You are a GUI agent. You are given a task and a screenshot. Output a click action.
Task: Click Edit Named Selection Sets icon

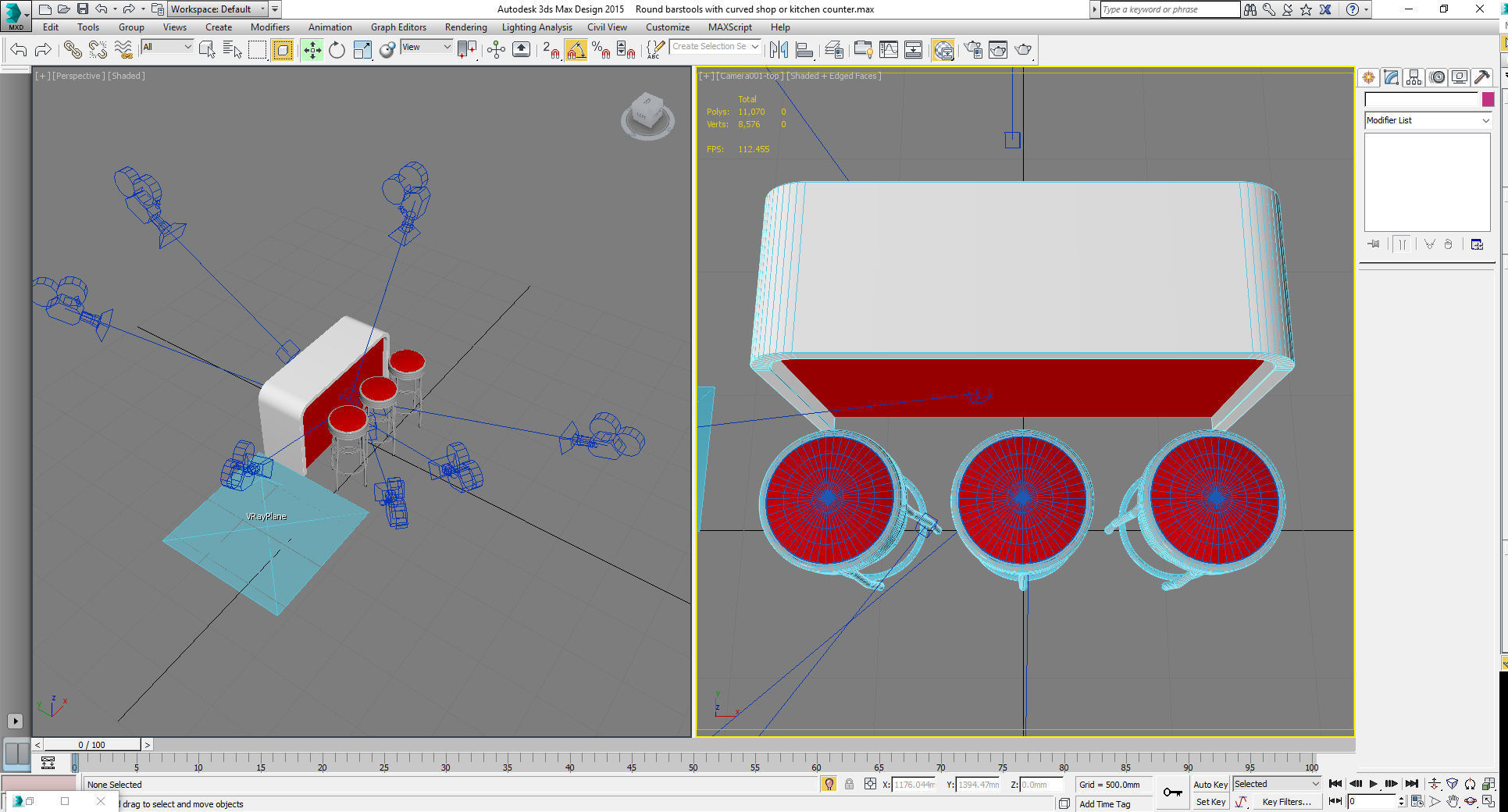tap(655, 50)
